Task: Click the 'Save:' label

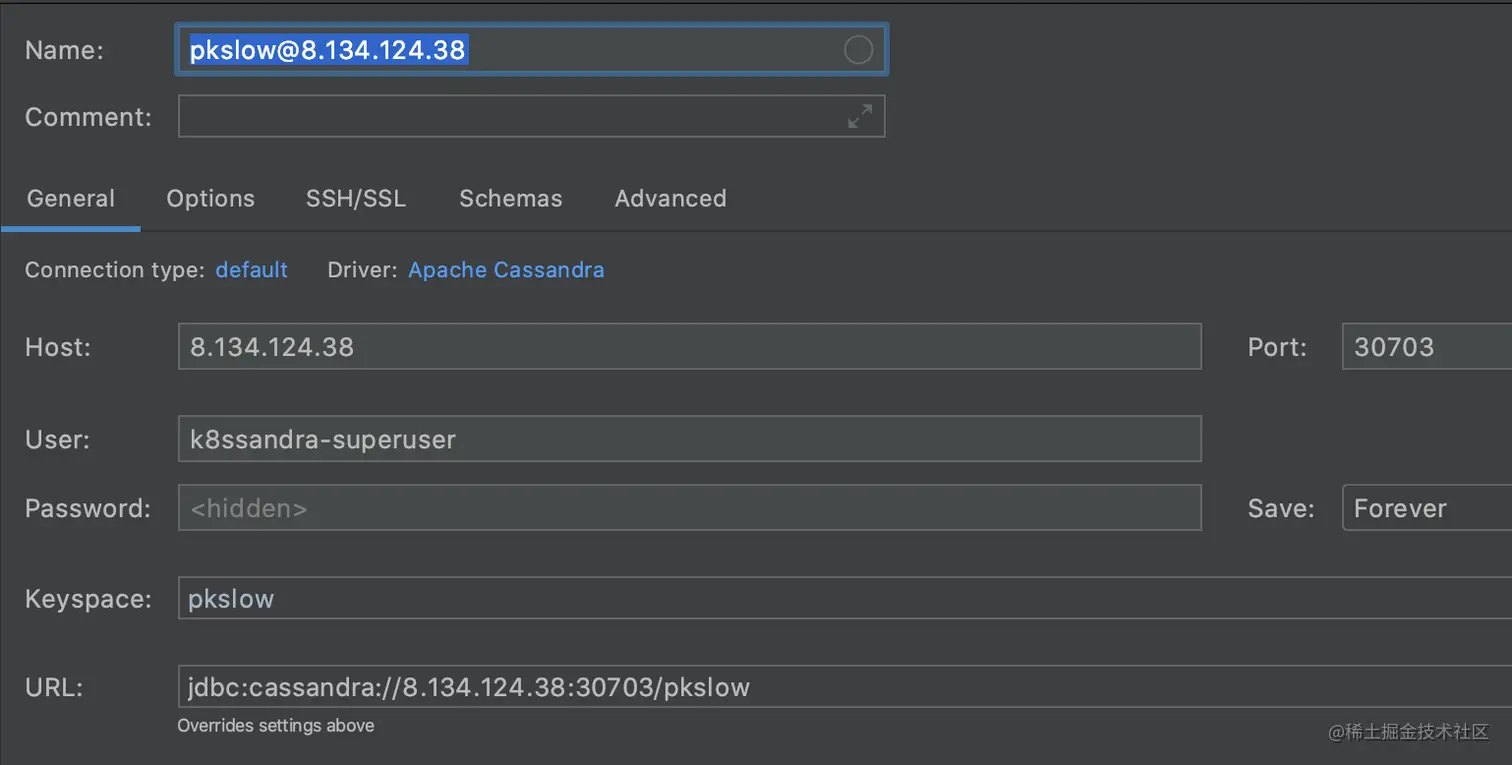Action: [x=1281, y=508]
